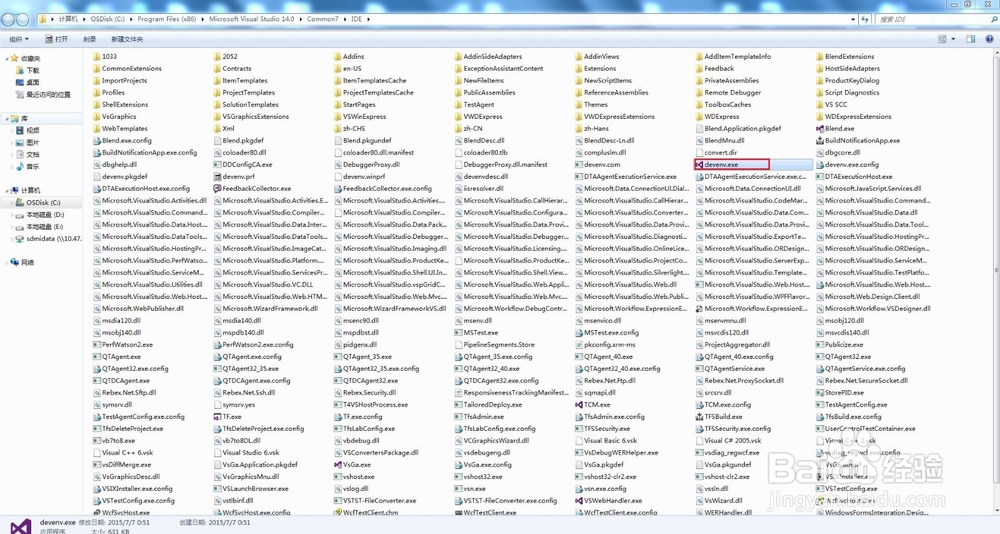Viewport: 1000px width, 534px height.
Task: Go forward with the Forward arrow
Action: pos(22,19)
